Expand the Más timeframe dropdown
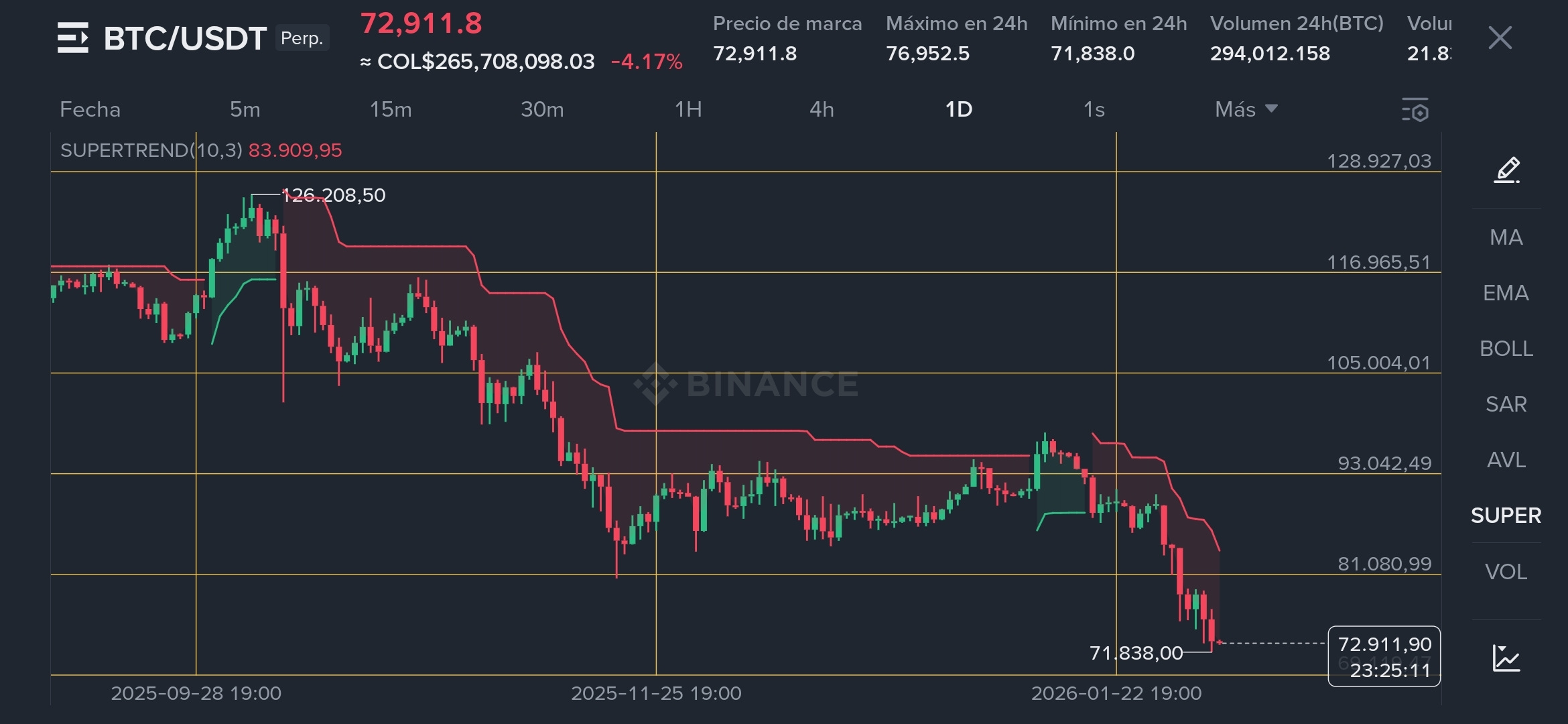Screen dimensions: 1568x724 point(1246,109)
